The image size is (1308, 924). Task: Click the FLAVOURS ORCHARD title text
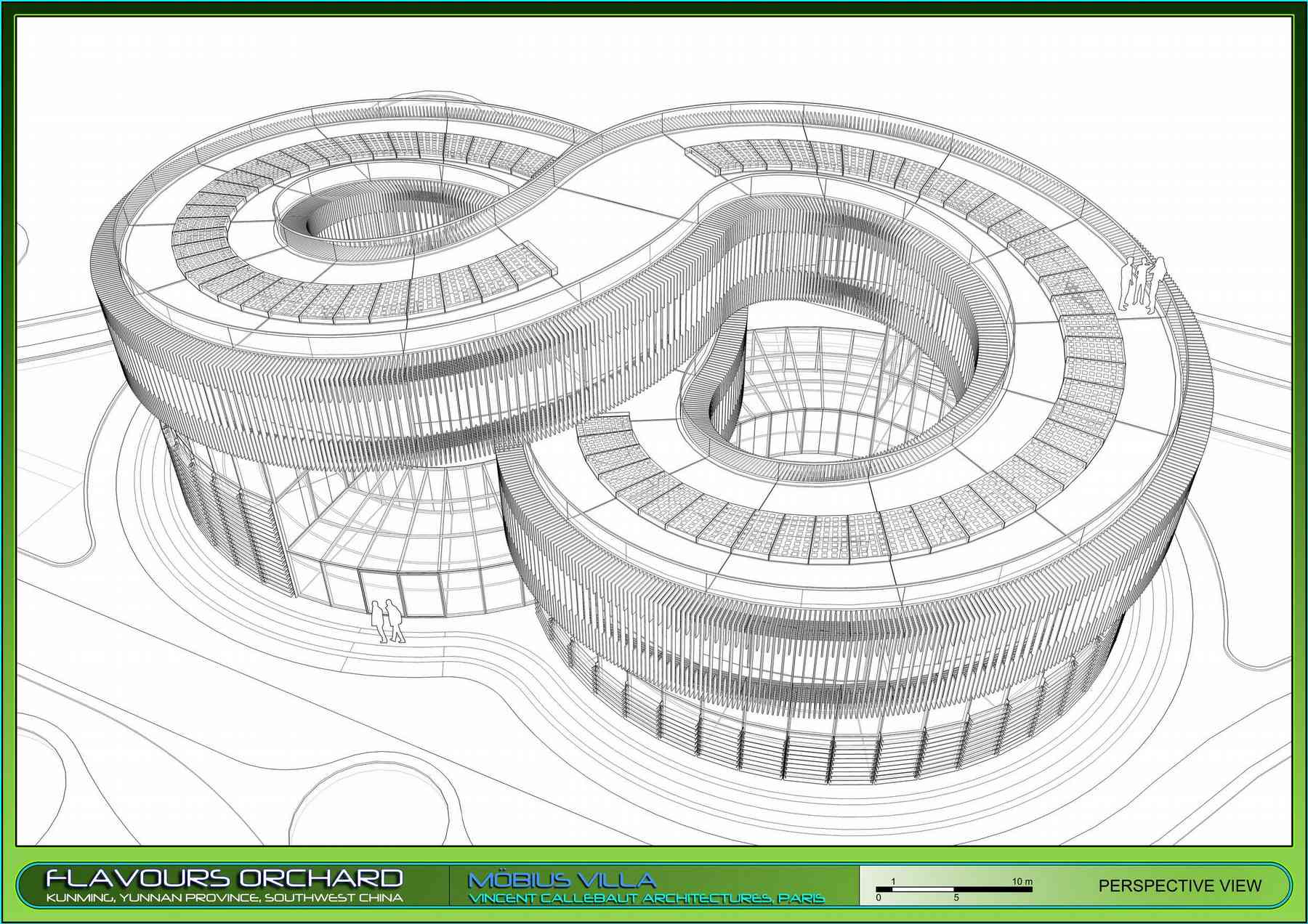(x=224, y=878)
